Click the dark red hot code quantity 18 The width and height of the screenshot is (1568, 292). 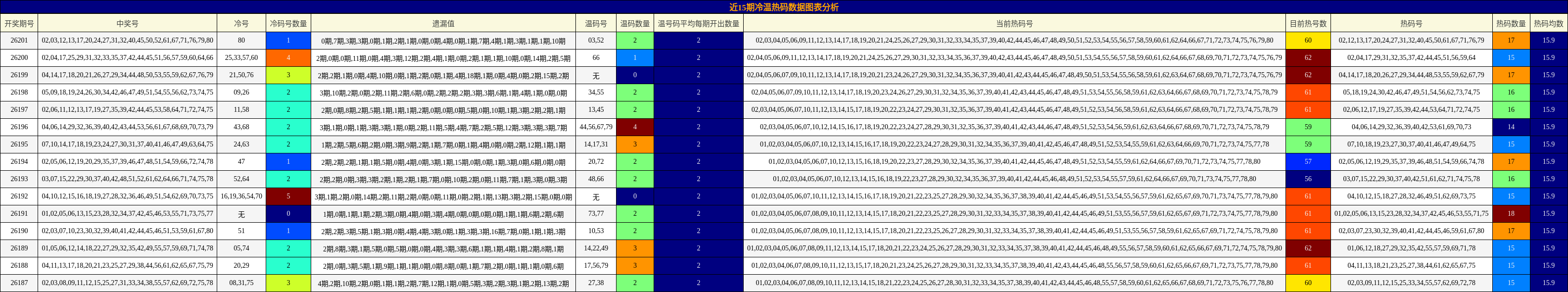1511,214
